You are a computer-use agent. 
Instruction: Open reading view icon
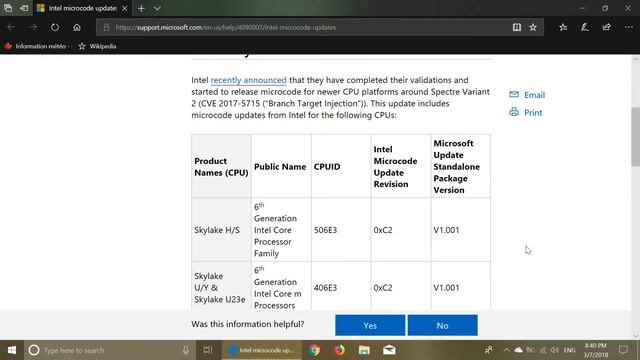(517, 27)
